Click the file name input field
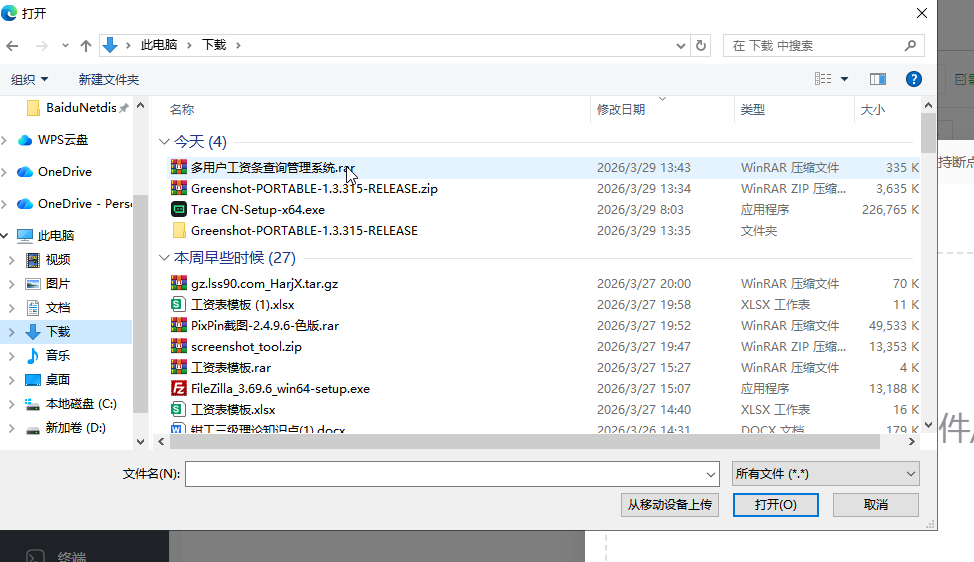Image resolution: width=974 pixels, height=562 pixels. [444, 474]
